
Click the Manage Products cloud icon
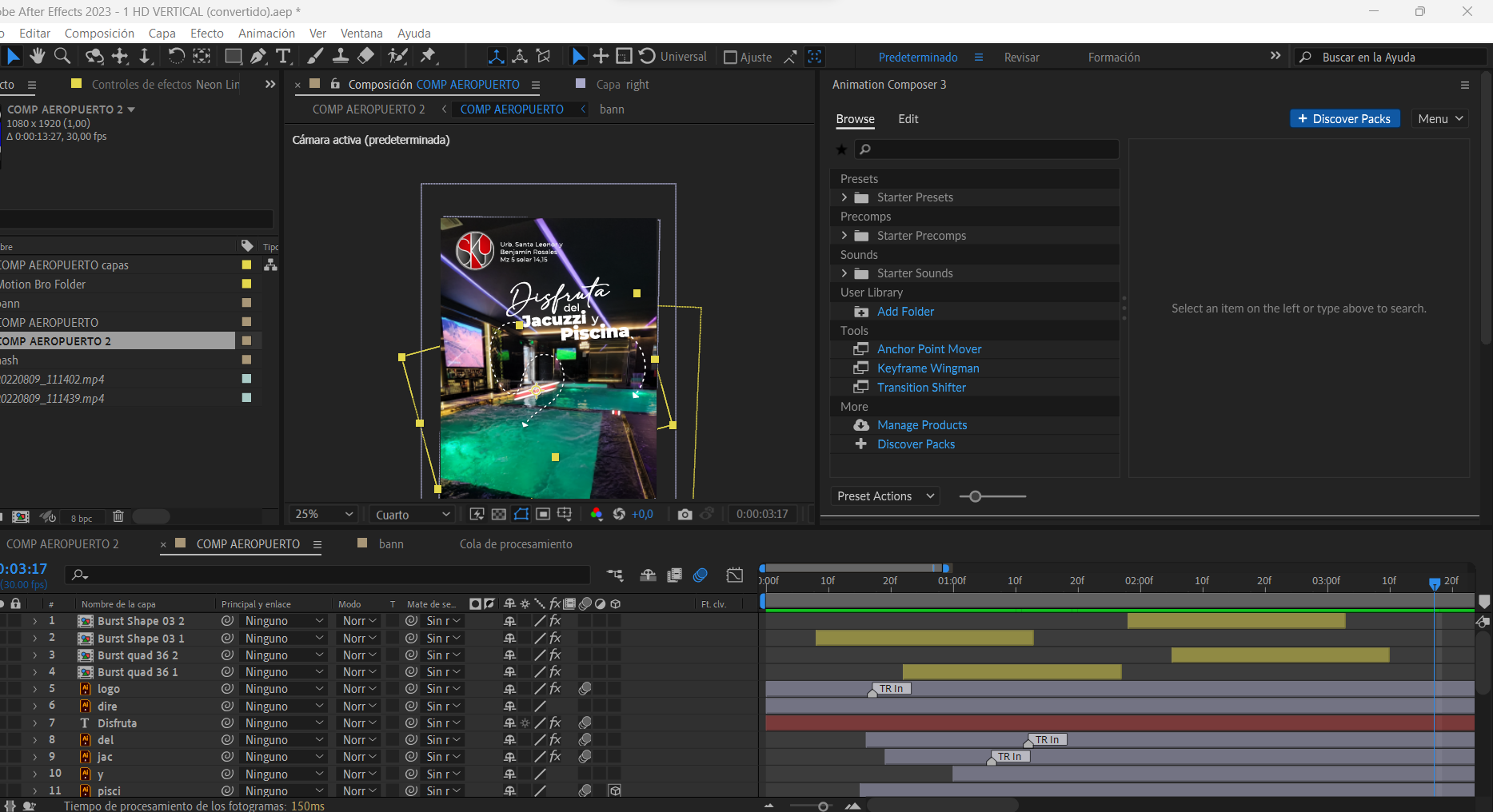(861, 425)
